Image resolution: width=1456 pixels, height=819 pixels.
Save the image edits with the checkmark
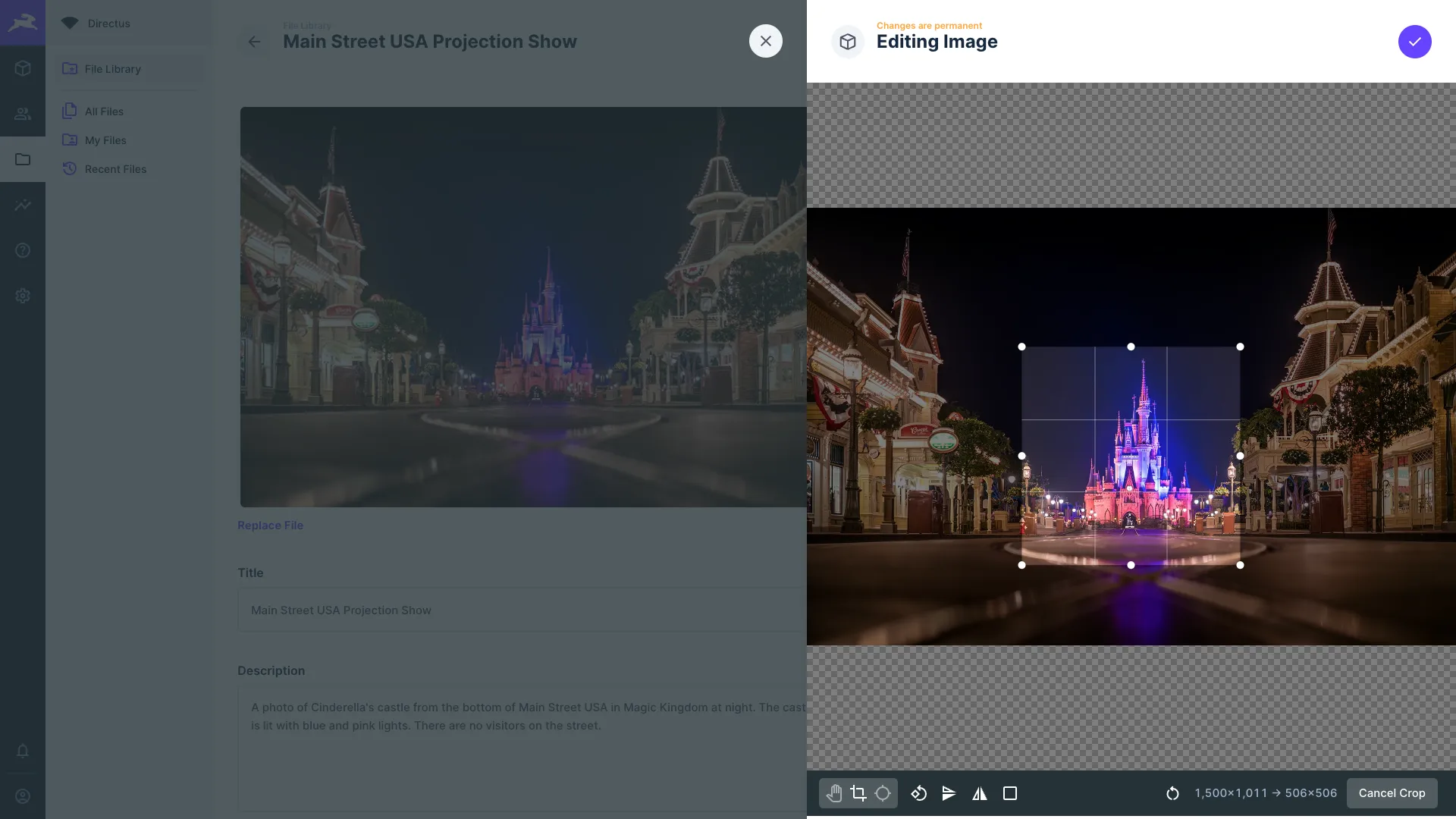click(1414, 42)
